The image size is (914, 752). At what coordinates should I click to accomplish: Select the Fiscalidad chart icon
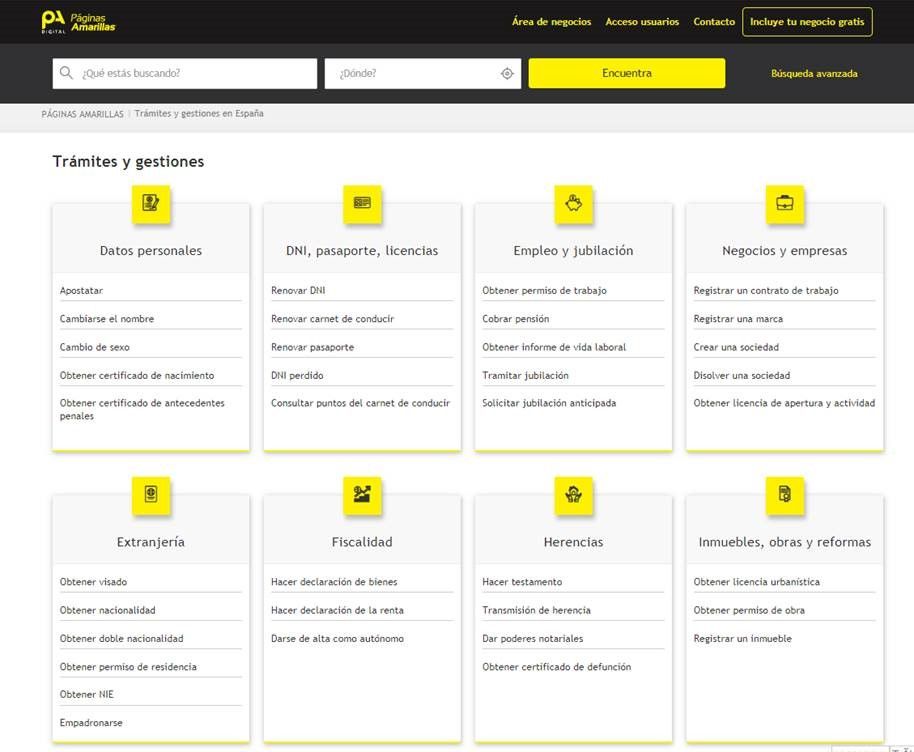pyautogui.click(x=362, y=494)
